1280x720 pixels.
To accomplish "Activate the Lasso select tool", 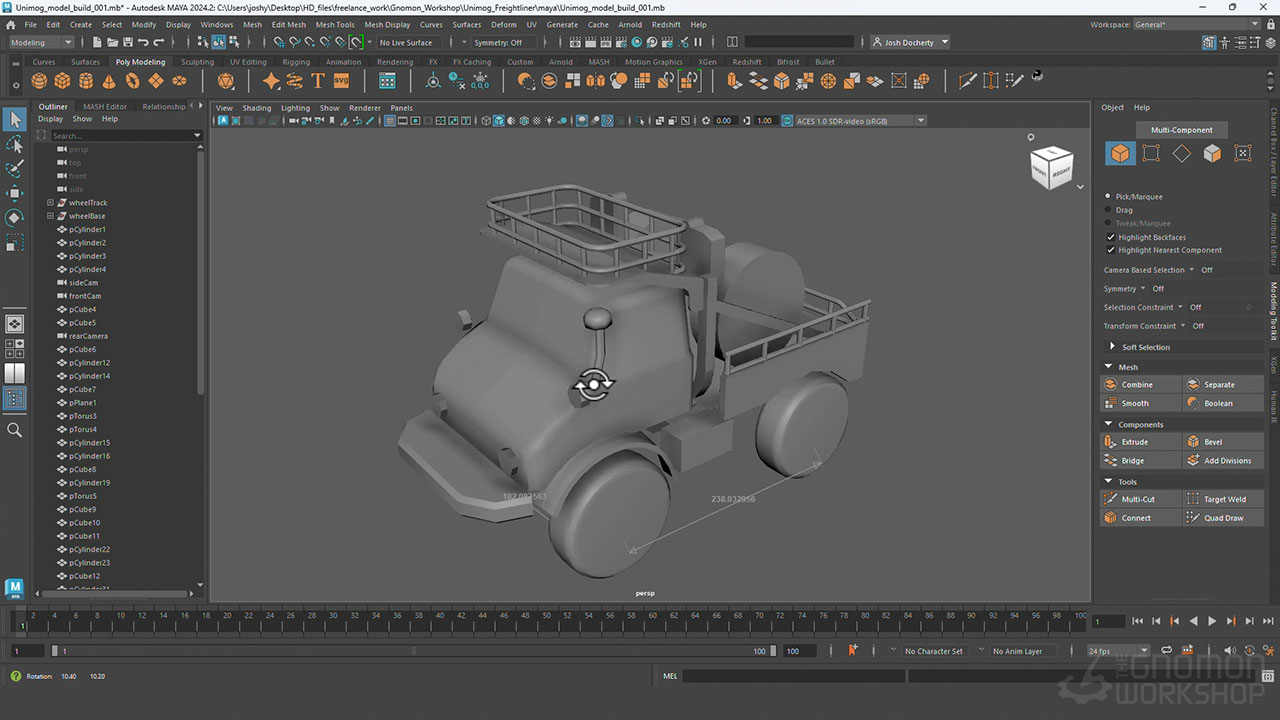I will 15,145.
